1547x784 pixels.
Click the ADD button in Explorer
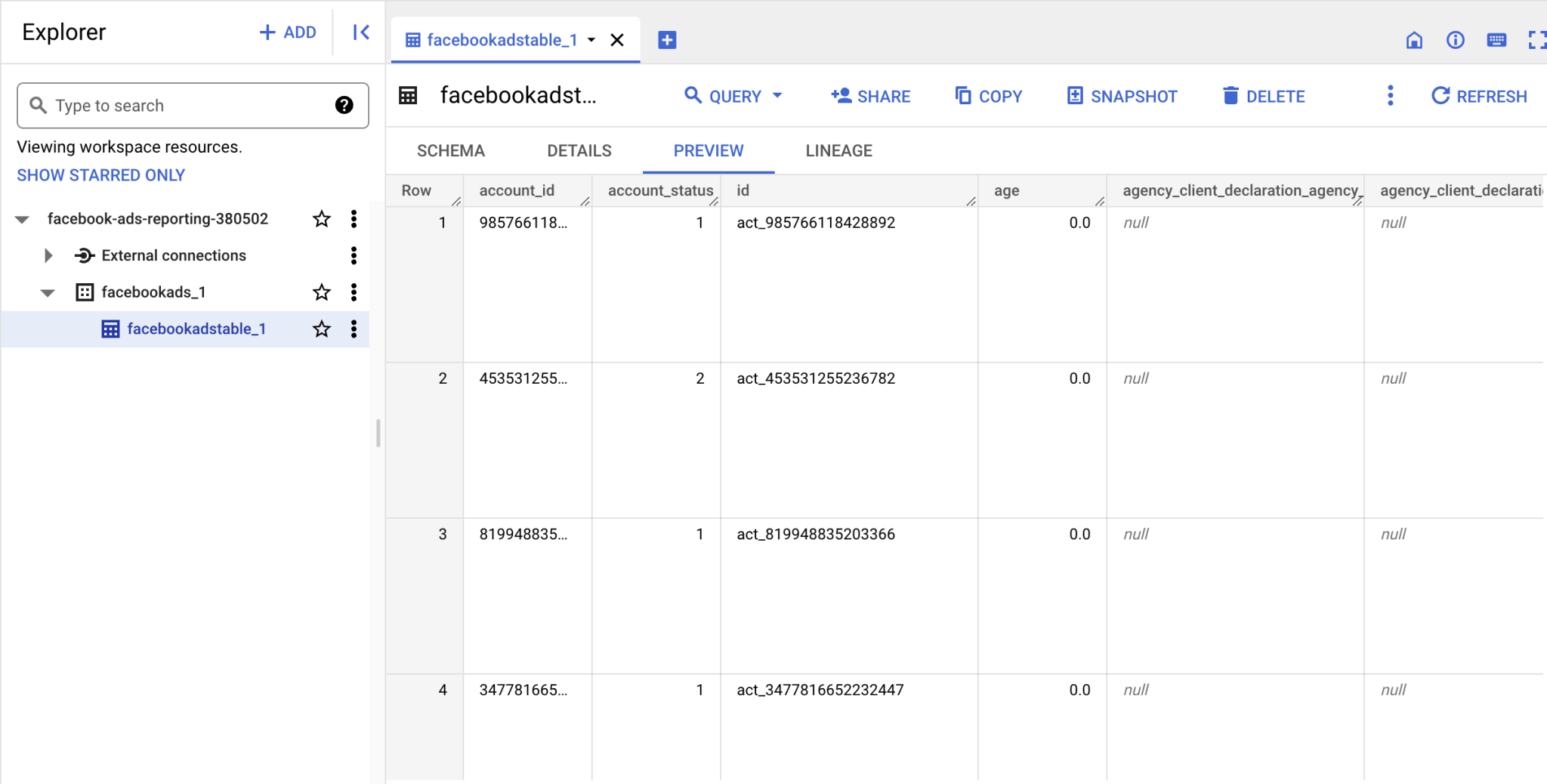287,32
